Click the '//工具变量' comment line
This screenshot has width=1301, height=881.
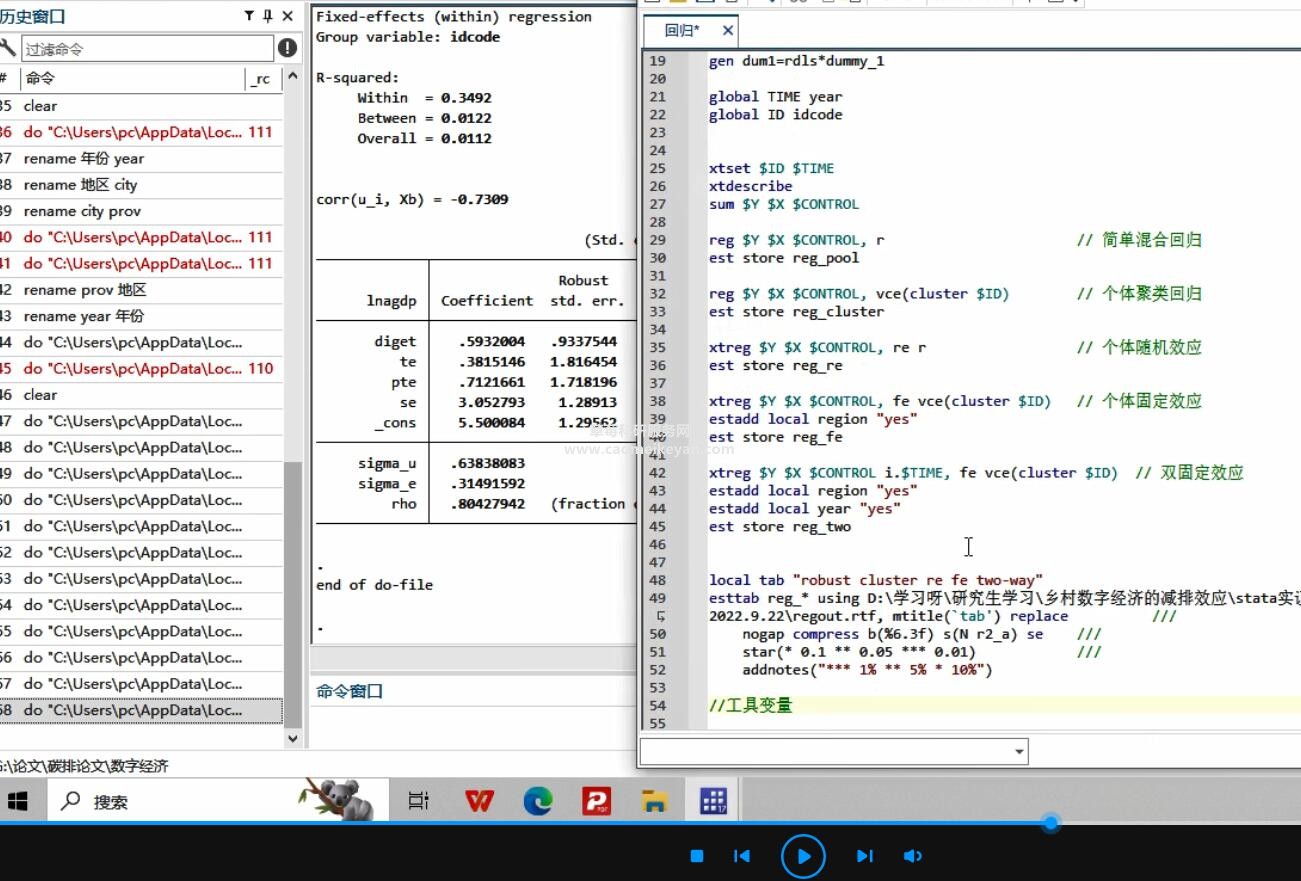[750, 706]
